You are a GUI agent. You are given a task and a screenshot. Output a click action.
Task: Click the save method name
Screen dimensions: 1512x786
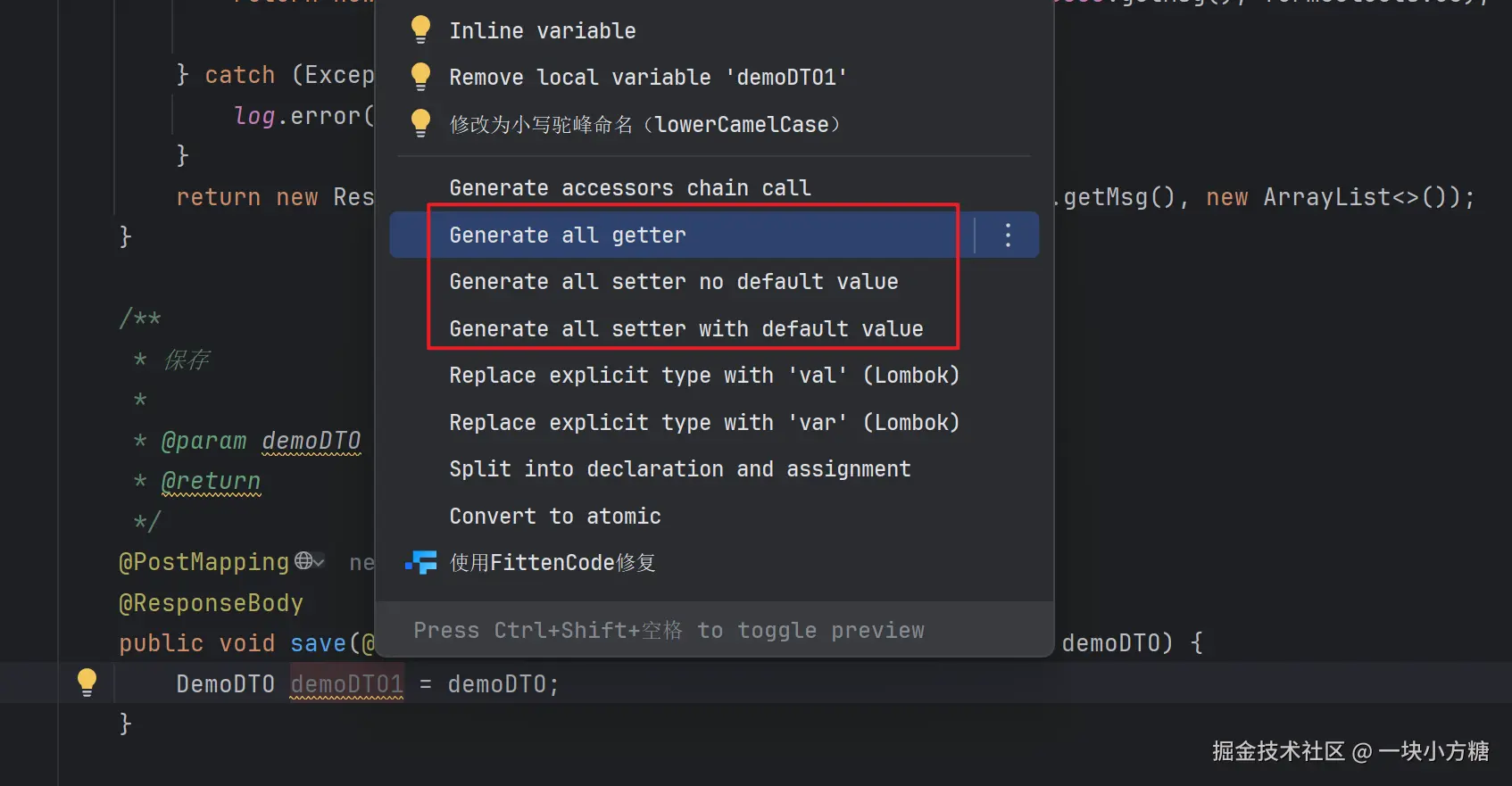pos(318,643)
